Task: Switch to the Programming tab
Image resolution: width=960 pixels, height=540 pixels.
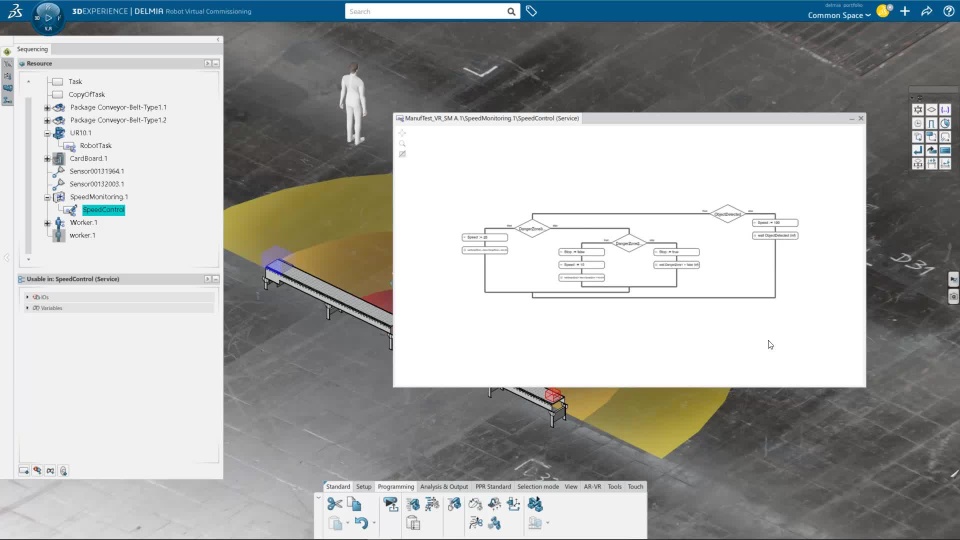Action: pyautogui.click(x=395, y=487)
